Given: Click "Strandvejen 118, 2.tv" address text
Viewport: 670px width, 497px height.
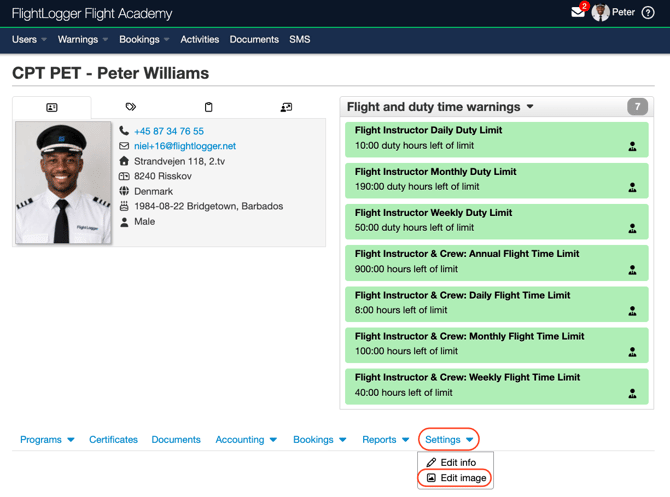Looking at the screenshot, I should pyautogui.click(x=179, y=162).
